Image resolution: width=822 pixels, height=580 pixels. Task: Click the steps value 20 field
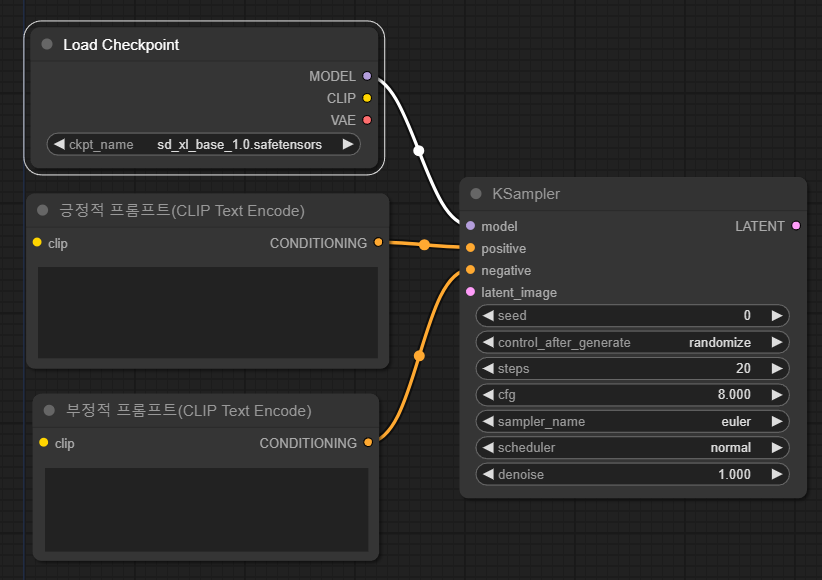point(632,368)
